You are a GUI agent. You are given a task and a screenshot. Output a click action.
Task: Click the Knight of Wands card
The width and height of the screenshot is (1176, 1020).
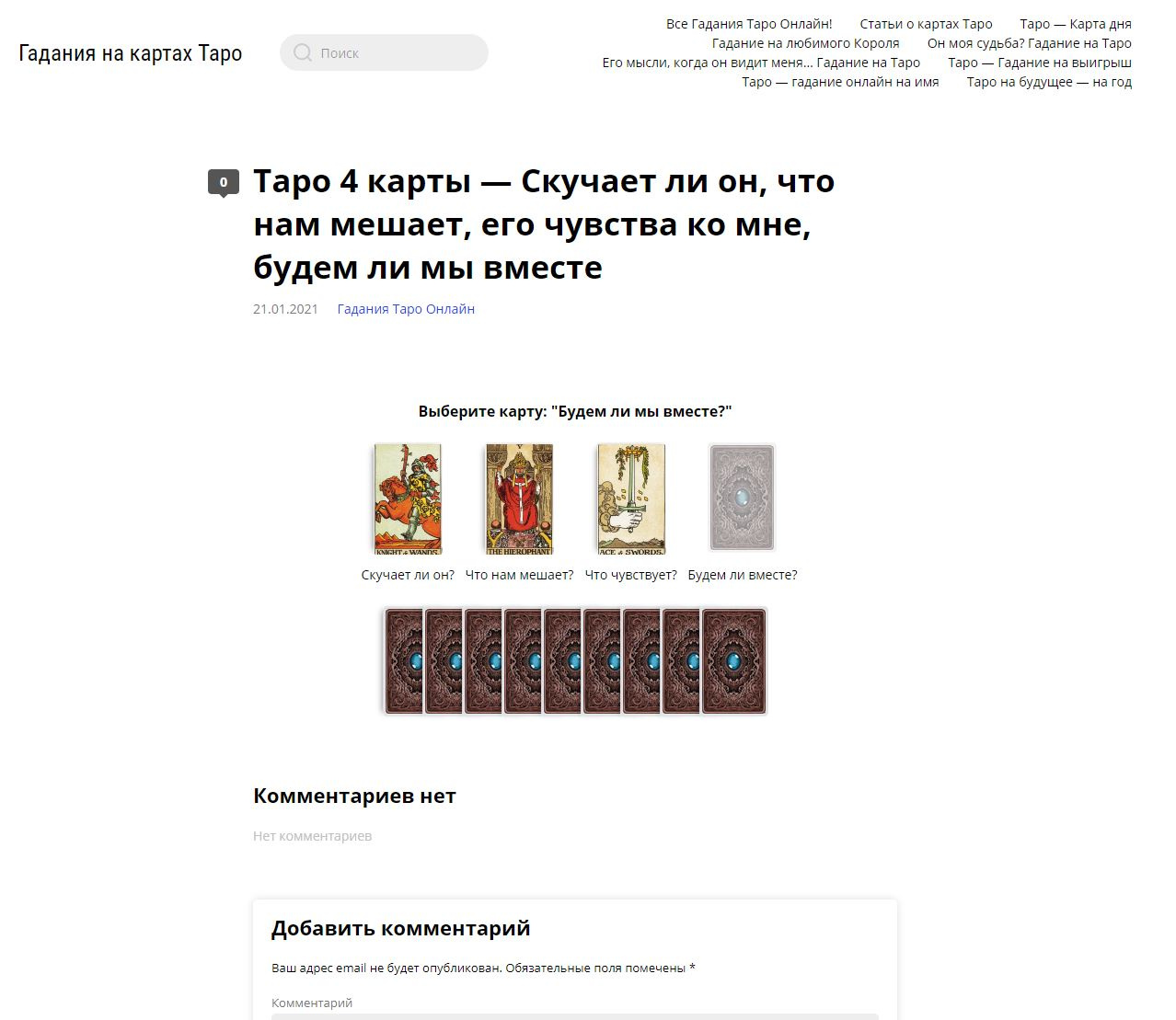[x=408, y=499]
